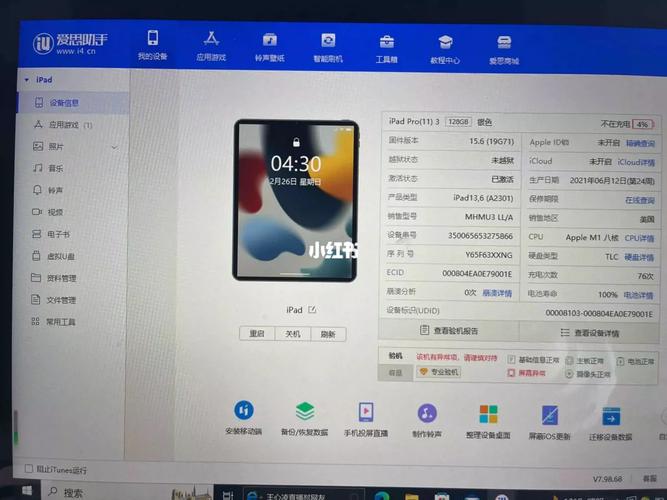
Task: Edit the iPad device name icon
Action: click(x=312, y=309)
